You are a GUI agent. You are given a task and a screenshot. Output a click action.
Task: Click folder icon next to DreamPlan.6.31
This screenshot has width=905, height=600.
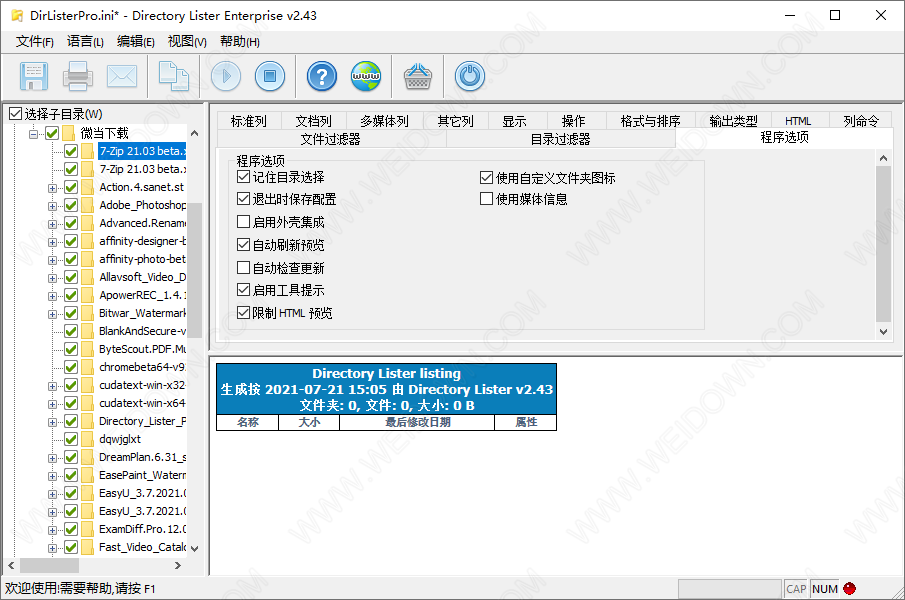point(87,457)
